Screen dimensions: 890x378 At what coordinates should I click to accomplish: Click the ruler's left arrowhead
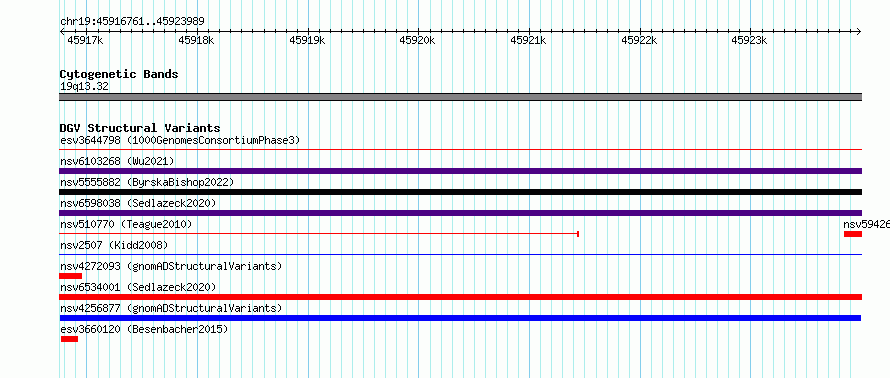pos(62,31)
